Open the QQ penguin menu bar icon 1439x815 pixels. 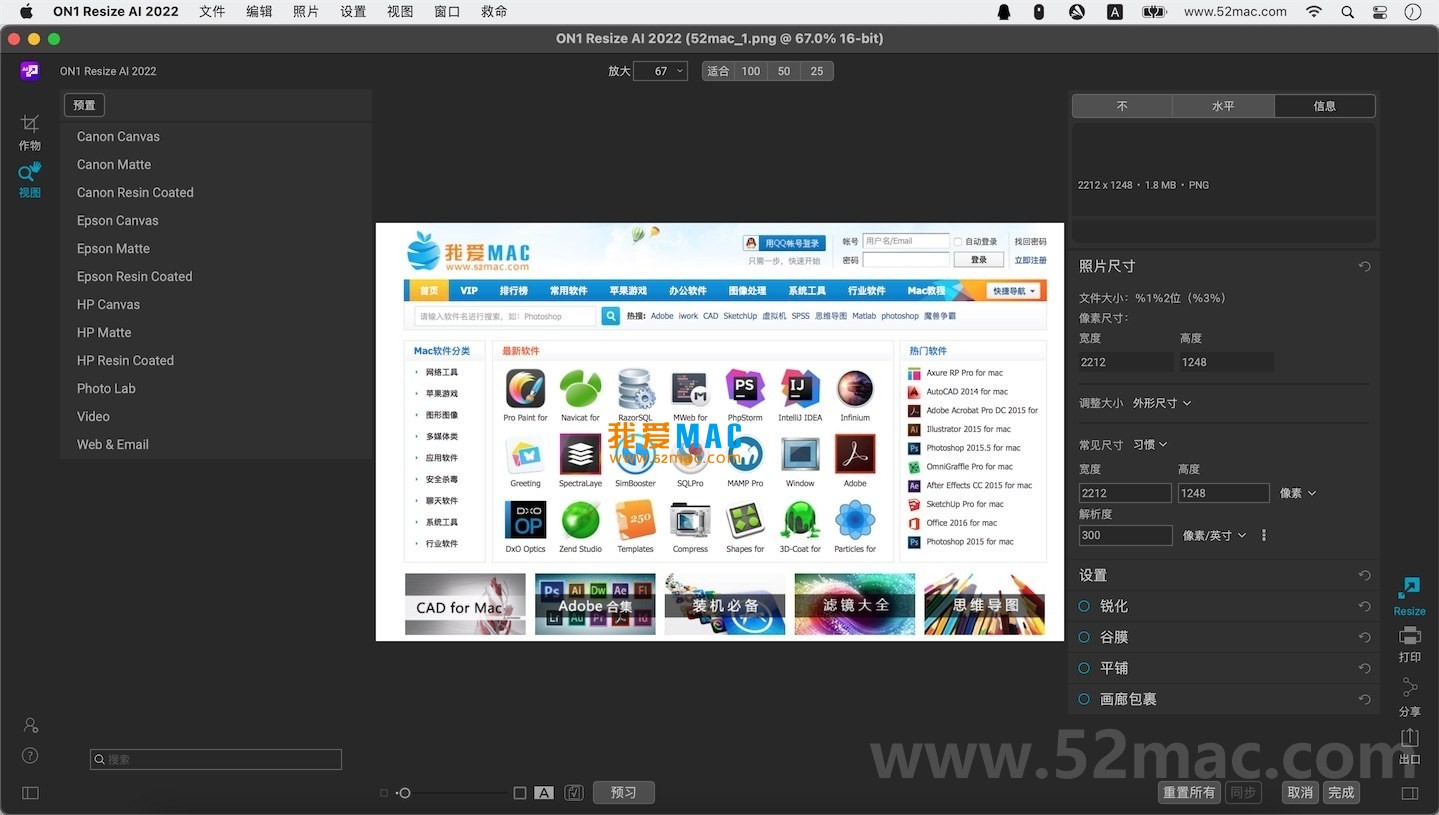tap(1004, 12)
